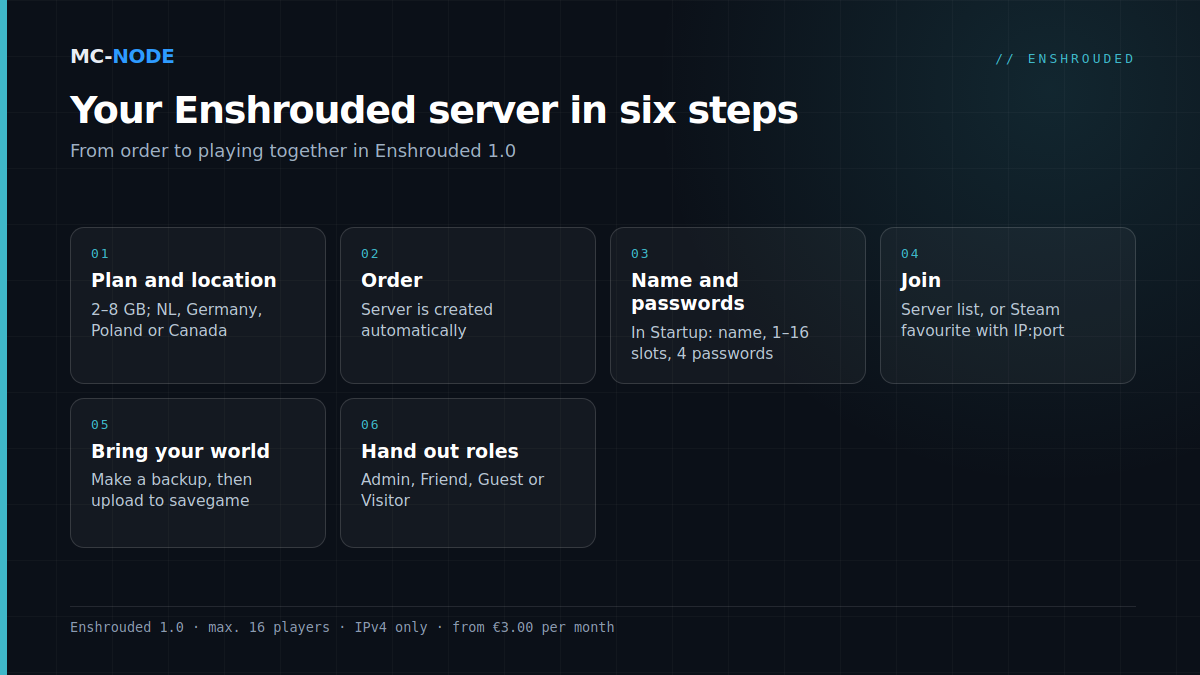Select the Hand out roles card title

coord(440,451)
